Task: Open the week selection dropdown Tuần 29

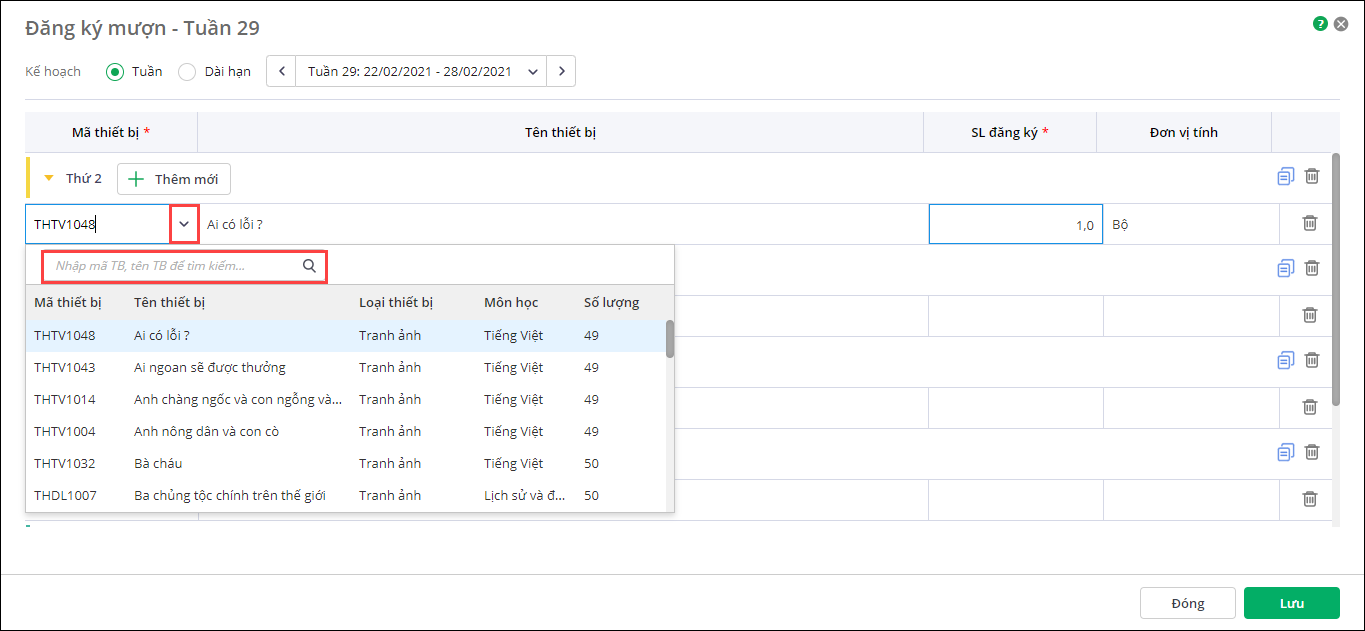Action: (533, 71)
